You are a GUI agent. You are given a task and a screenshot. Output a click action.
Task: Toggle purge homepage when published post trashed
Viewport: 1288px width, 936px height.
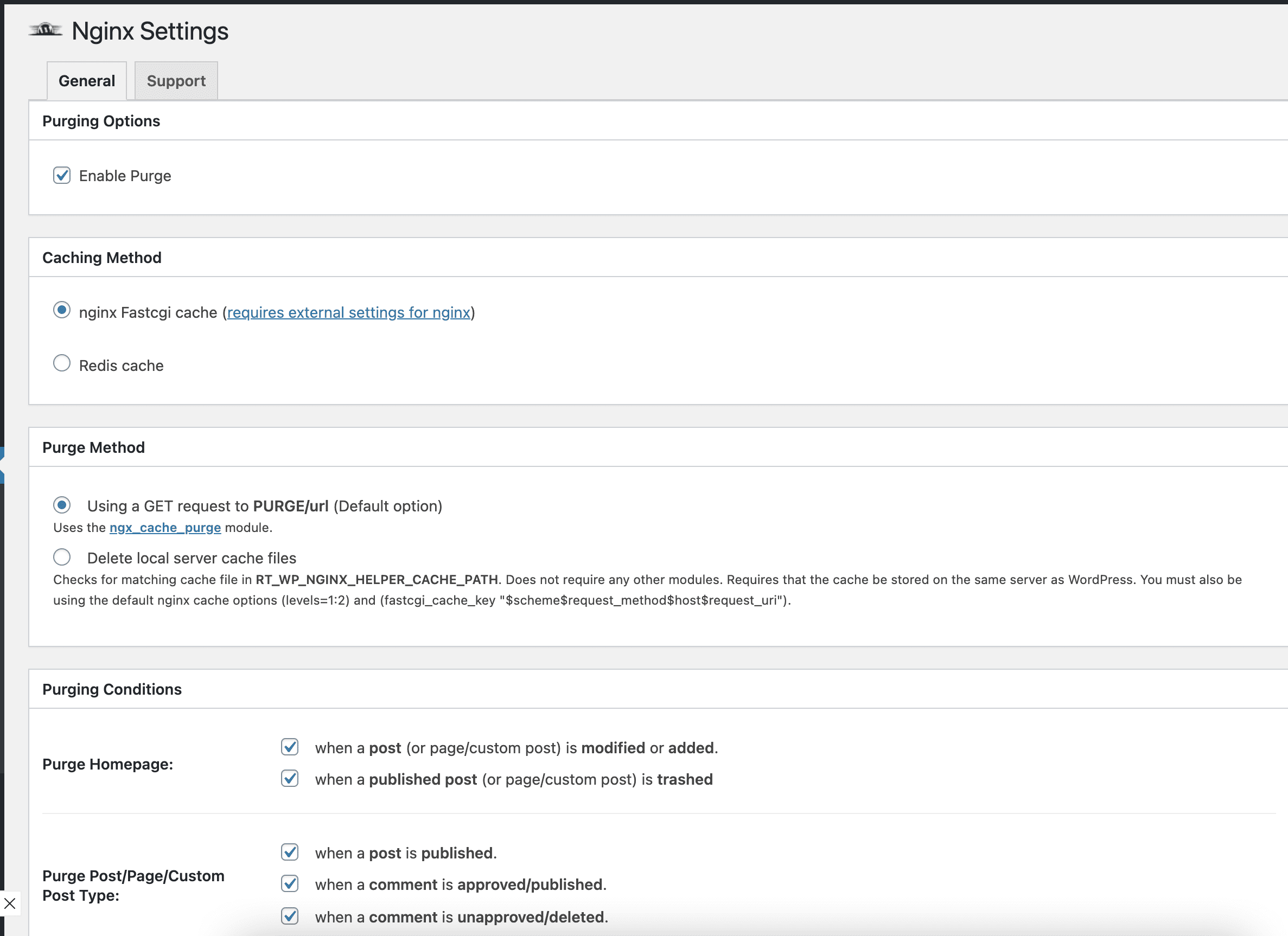pyautogui.click(x=290, y=779)
